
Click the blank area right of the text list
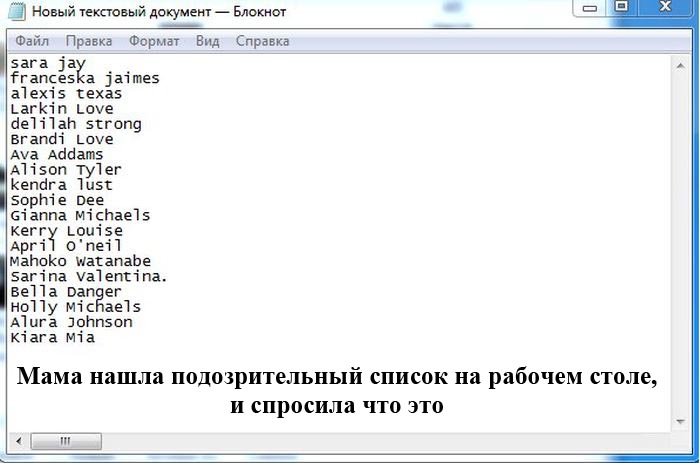pyautogui.click(x=450, y=200)
